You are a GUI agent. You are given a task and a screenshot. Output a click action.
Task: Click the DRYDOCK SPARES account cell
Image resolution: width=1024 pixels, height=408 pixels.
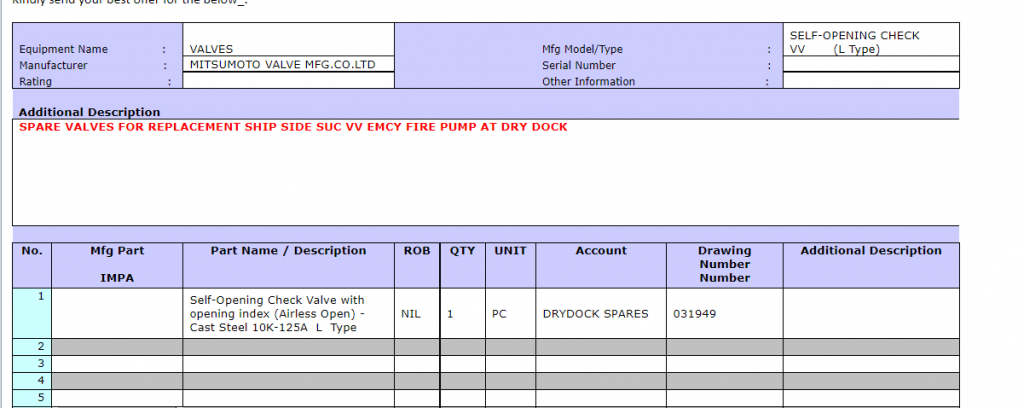[x=595, y=314]
